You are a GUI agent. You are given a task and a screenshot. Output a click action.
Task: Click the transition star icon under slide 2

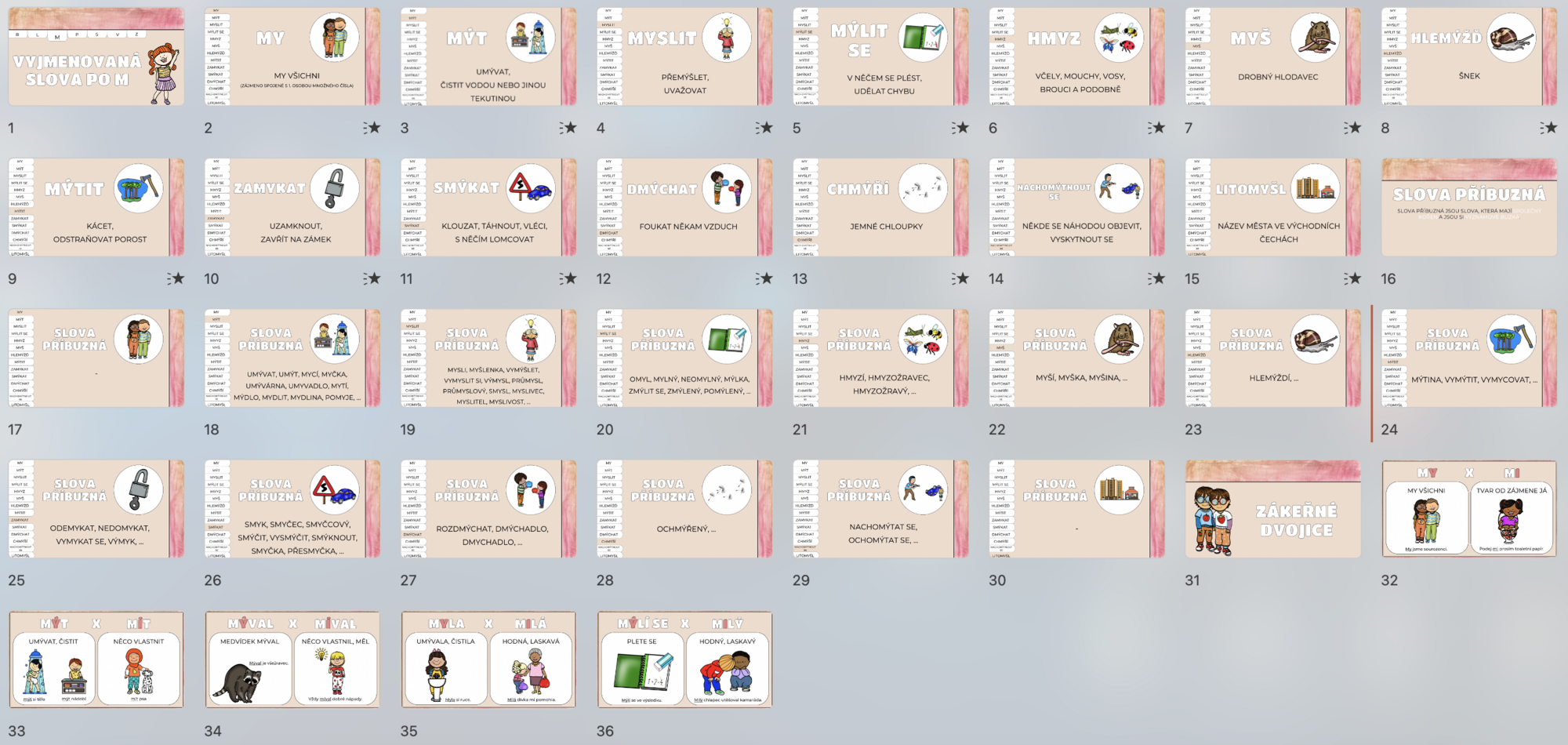[x=372, y=128]
